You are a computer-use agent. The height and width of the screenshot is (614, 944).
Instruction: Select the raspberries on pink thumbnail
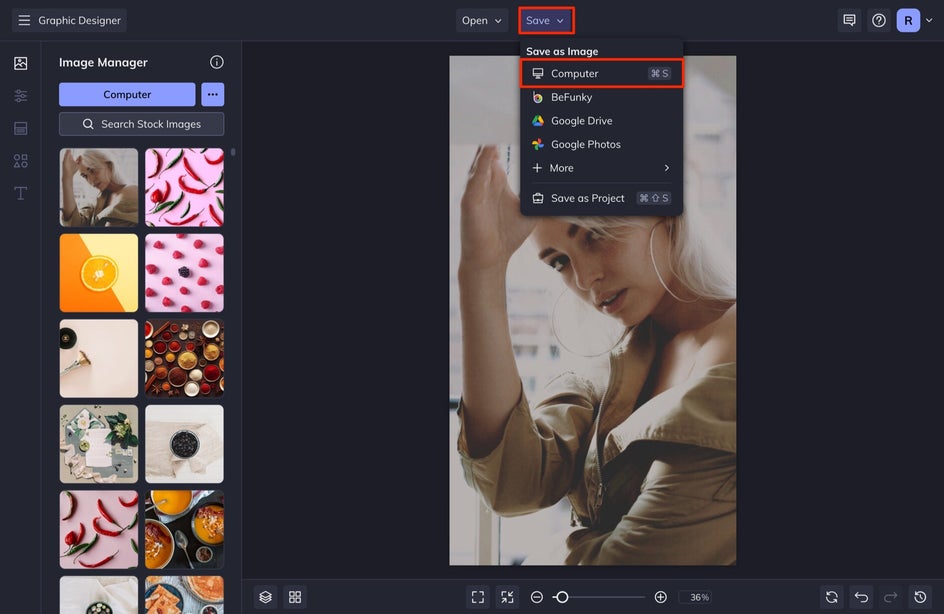click(x=184, y=273)
